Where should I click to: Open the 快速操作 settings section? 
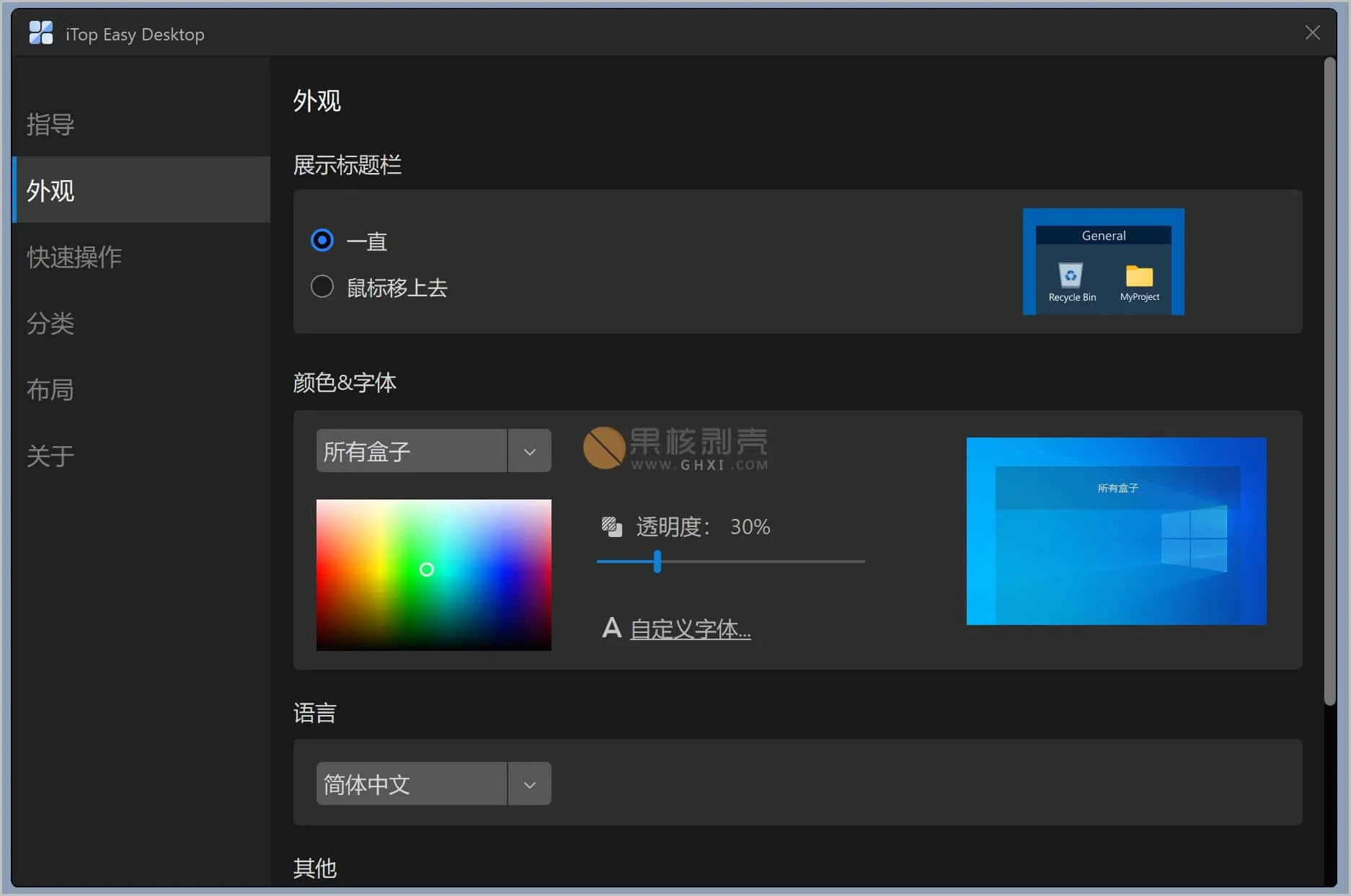point(74,257)
